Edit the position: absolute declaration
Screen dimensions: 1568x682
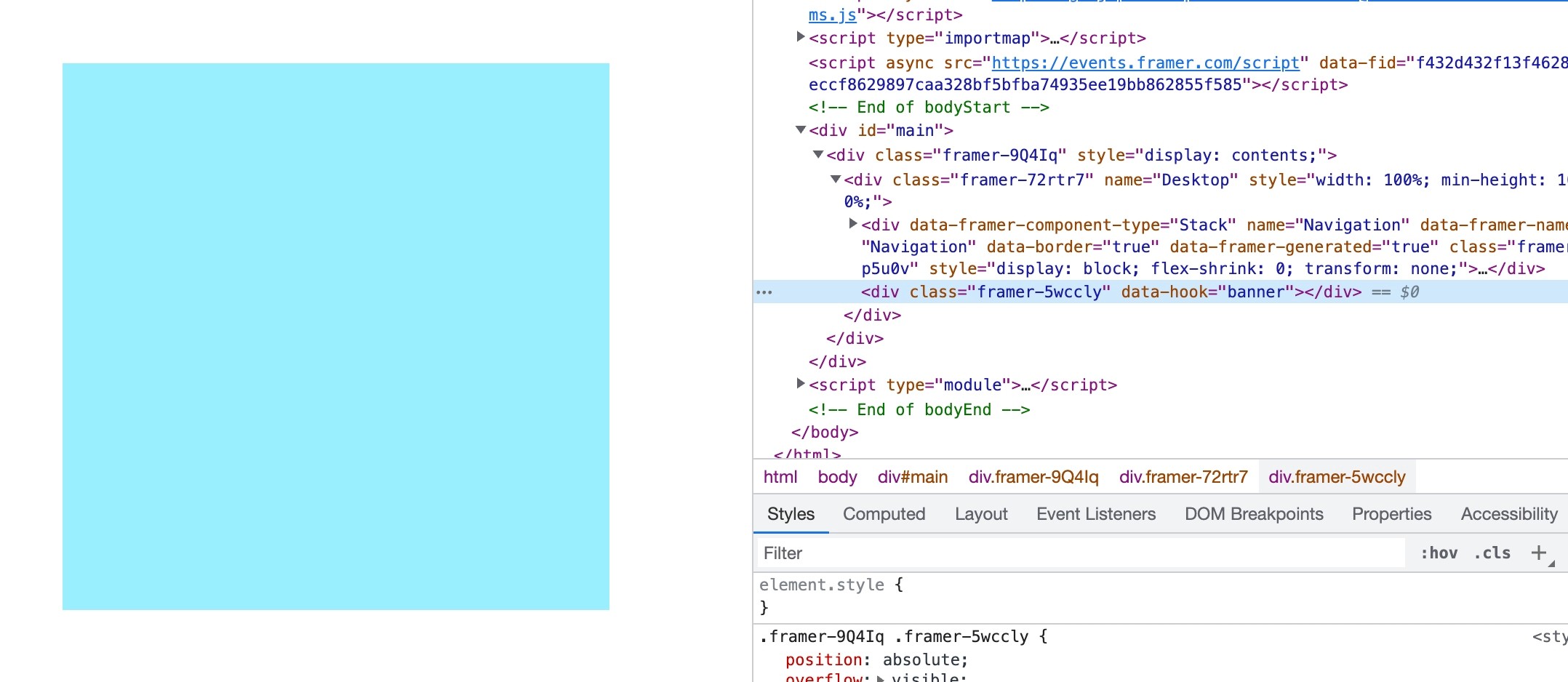877,660
